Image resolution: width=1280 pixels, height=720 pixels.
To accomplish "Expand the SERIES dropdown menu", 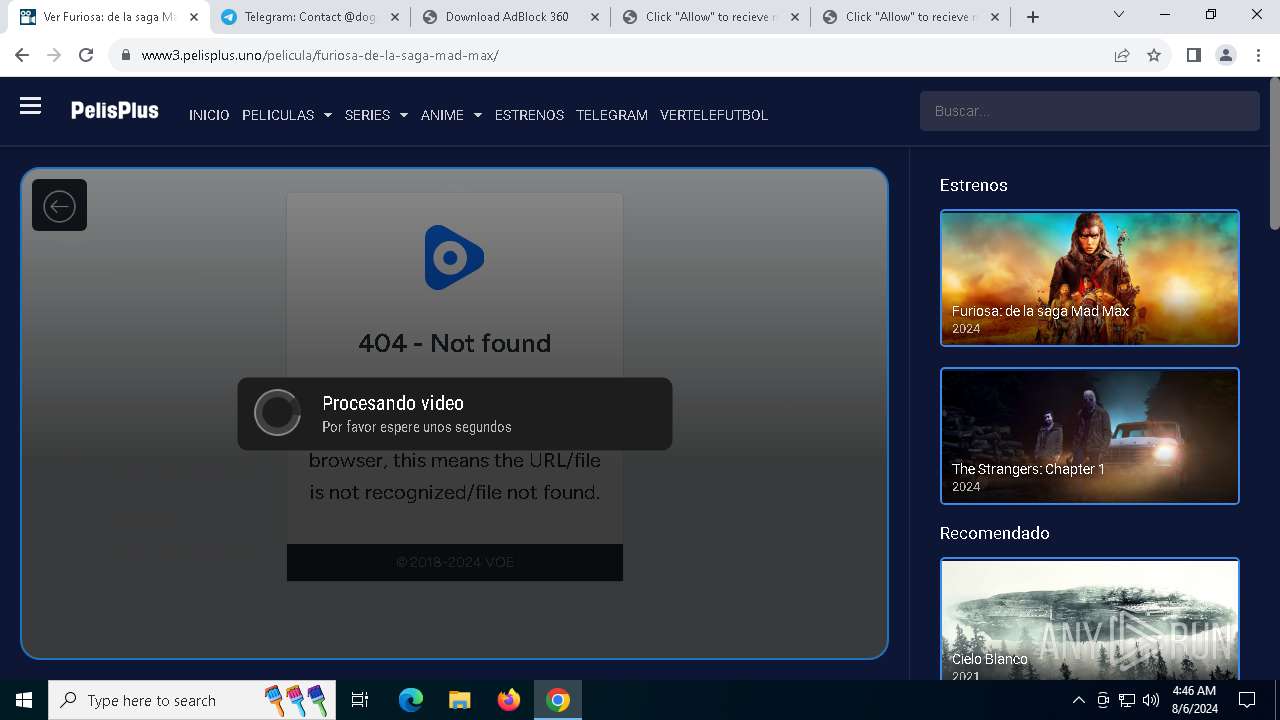I will 376,115.
